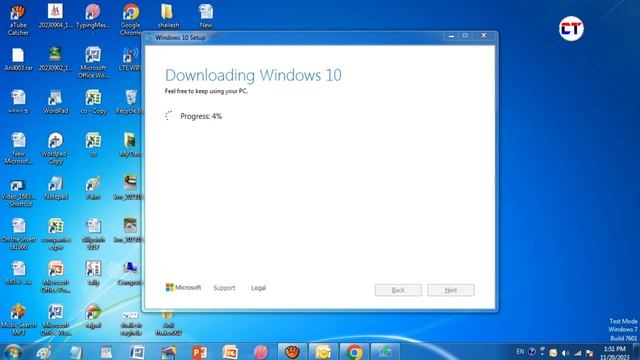Open Action Center flag in tray
This screenshot has width=640, height=360.
(589, 353)
